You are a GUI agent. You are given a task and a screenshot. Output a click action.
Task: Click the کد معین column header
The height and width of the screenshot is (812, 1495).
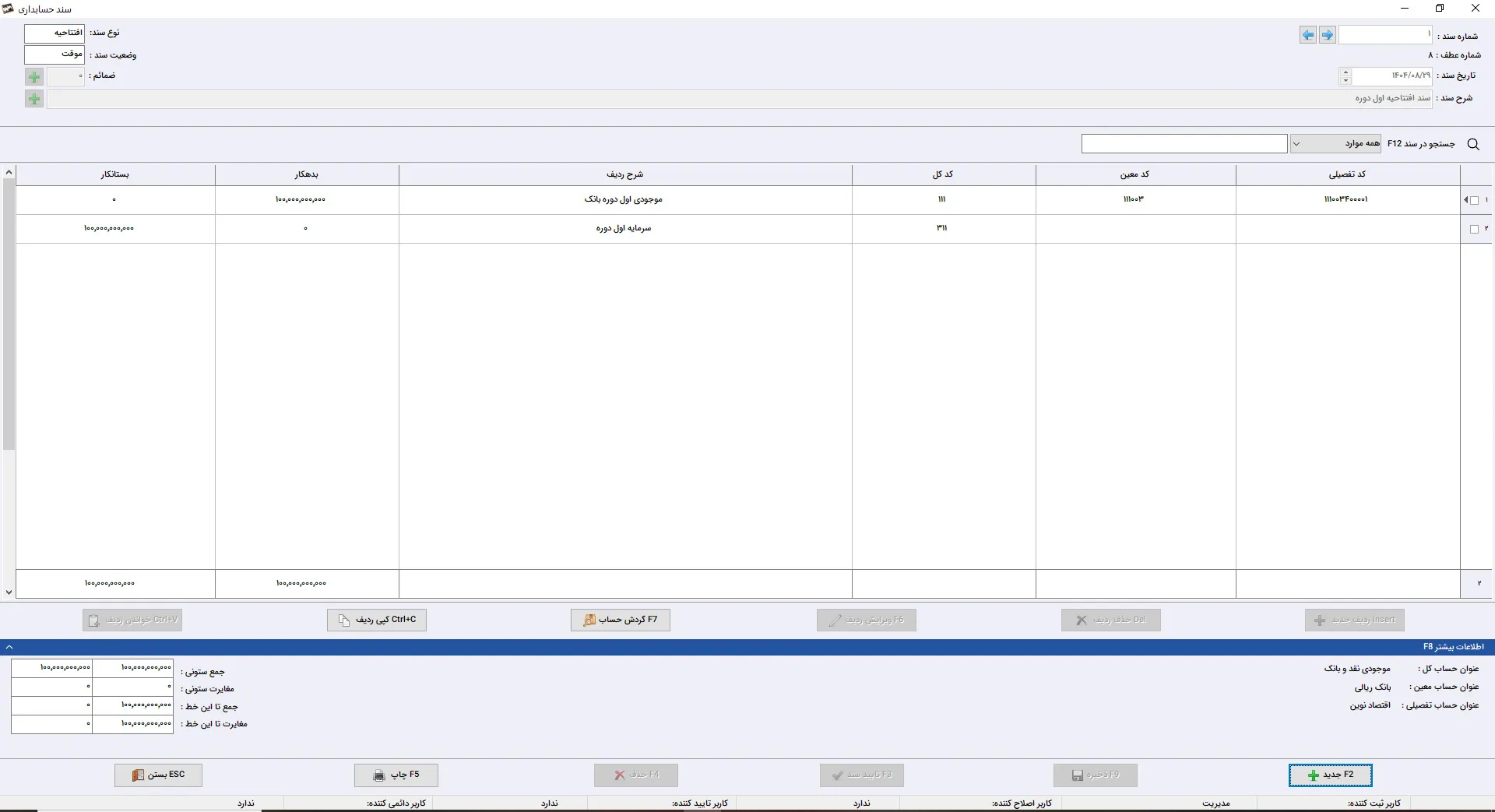pyautogui.click(x=1135, y=174)
